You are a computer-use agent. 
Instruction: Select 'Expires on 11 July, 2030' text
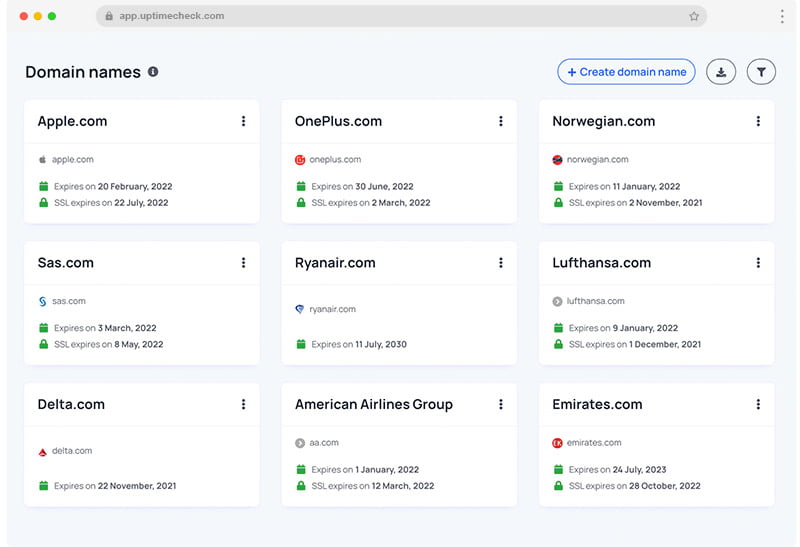[x=359, y=344]
